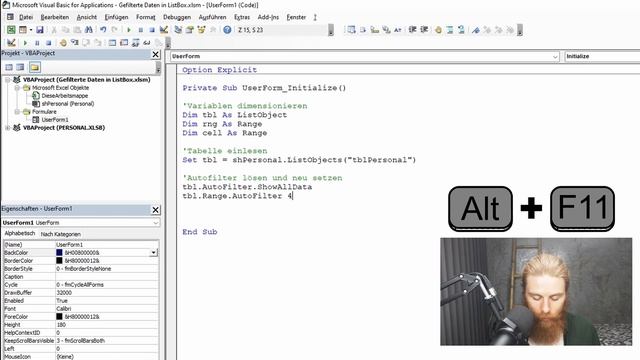Toggle breakpoint hand icon in Edit toolbar

[x=438, y=30]
